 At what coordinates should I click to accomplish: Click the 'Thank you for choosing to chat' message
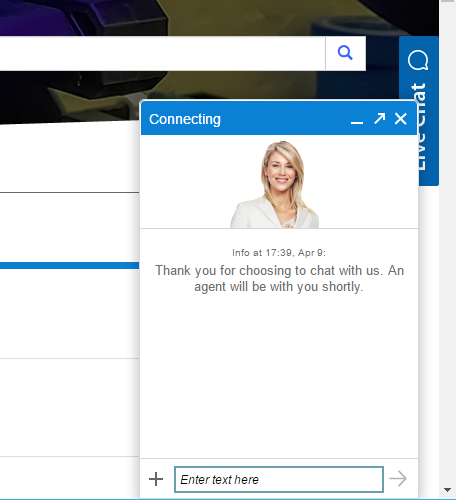pos(279,278)
